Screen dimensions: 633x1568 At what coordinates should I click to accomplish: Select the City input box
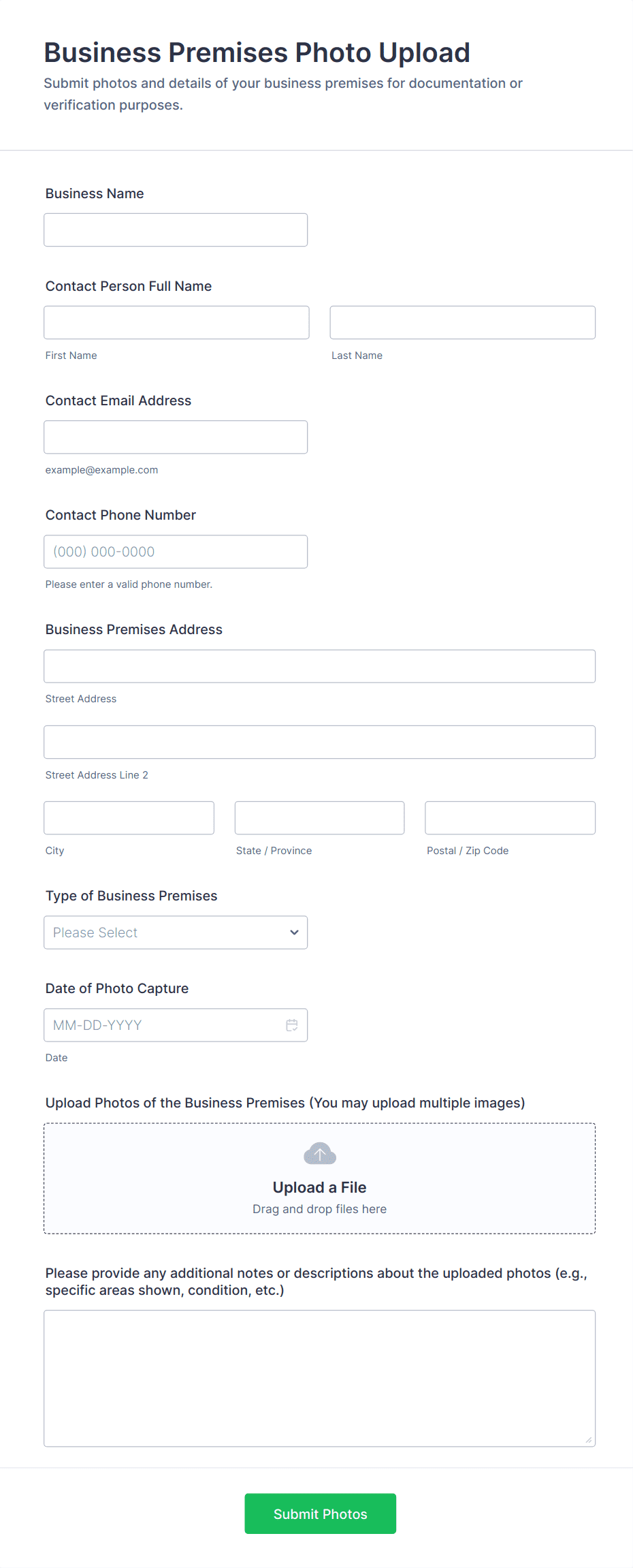129,818
